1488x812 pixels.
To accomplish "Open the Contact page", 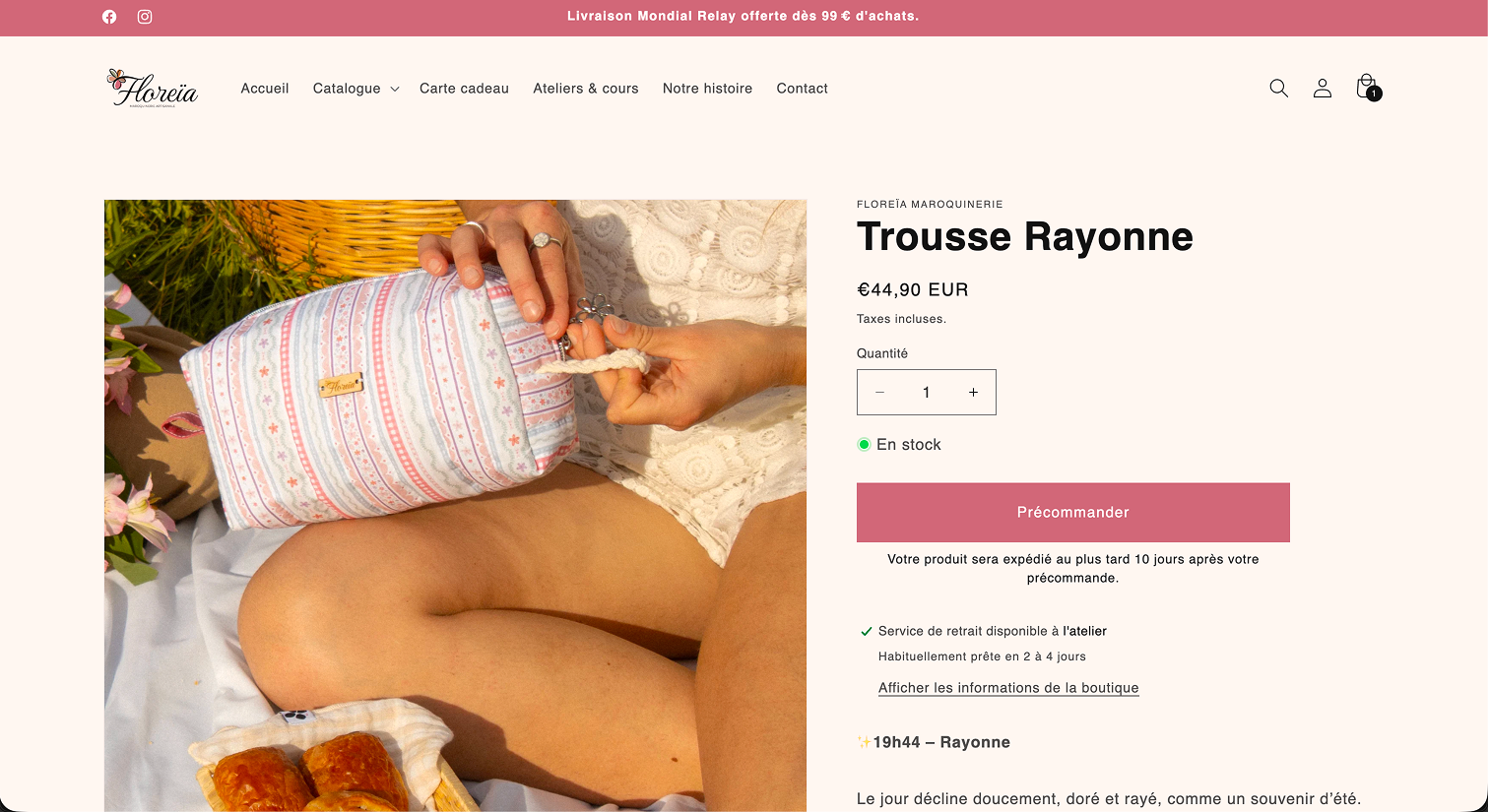I will click(x=802, y=89).
